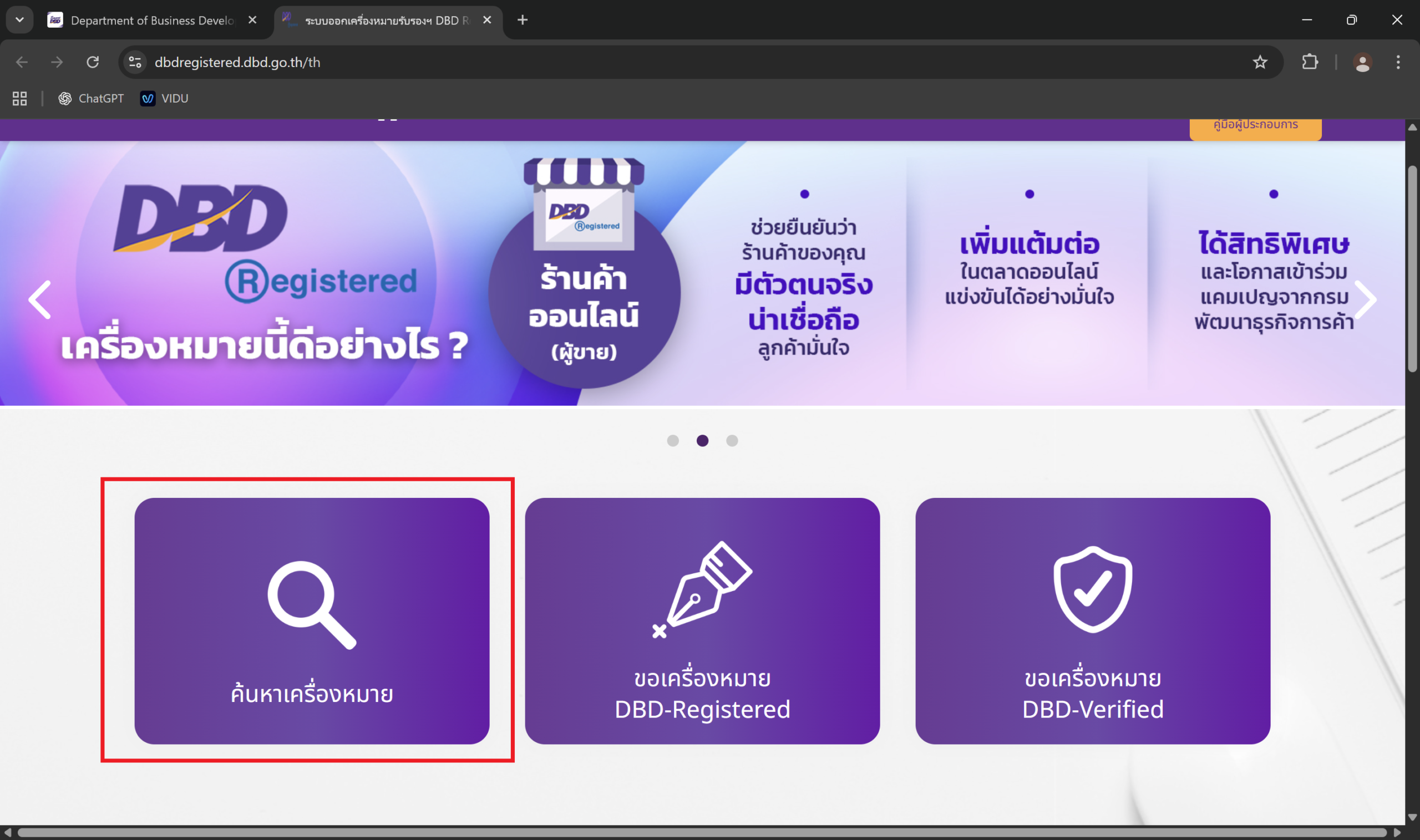Open Chrome three-dot menu

click(1397, 62)
